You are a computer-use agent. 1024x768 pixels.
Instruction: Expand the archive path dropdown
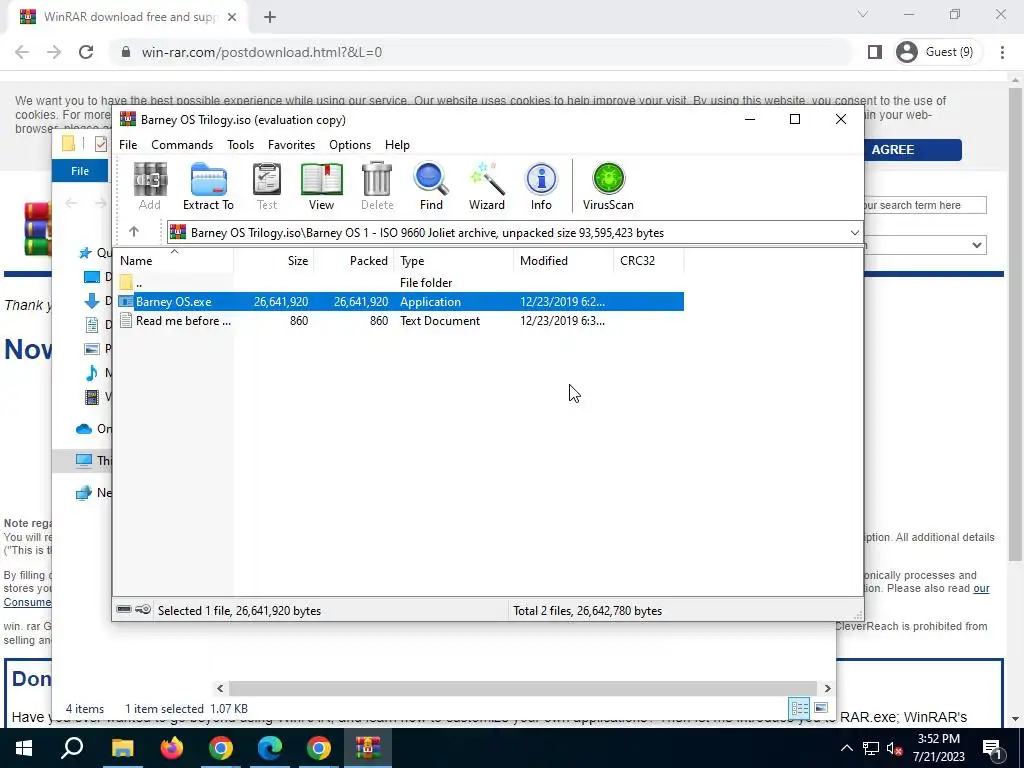(854, 232)
